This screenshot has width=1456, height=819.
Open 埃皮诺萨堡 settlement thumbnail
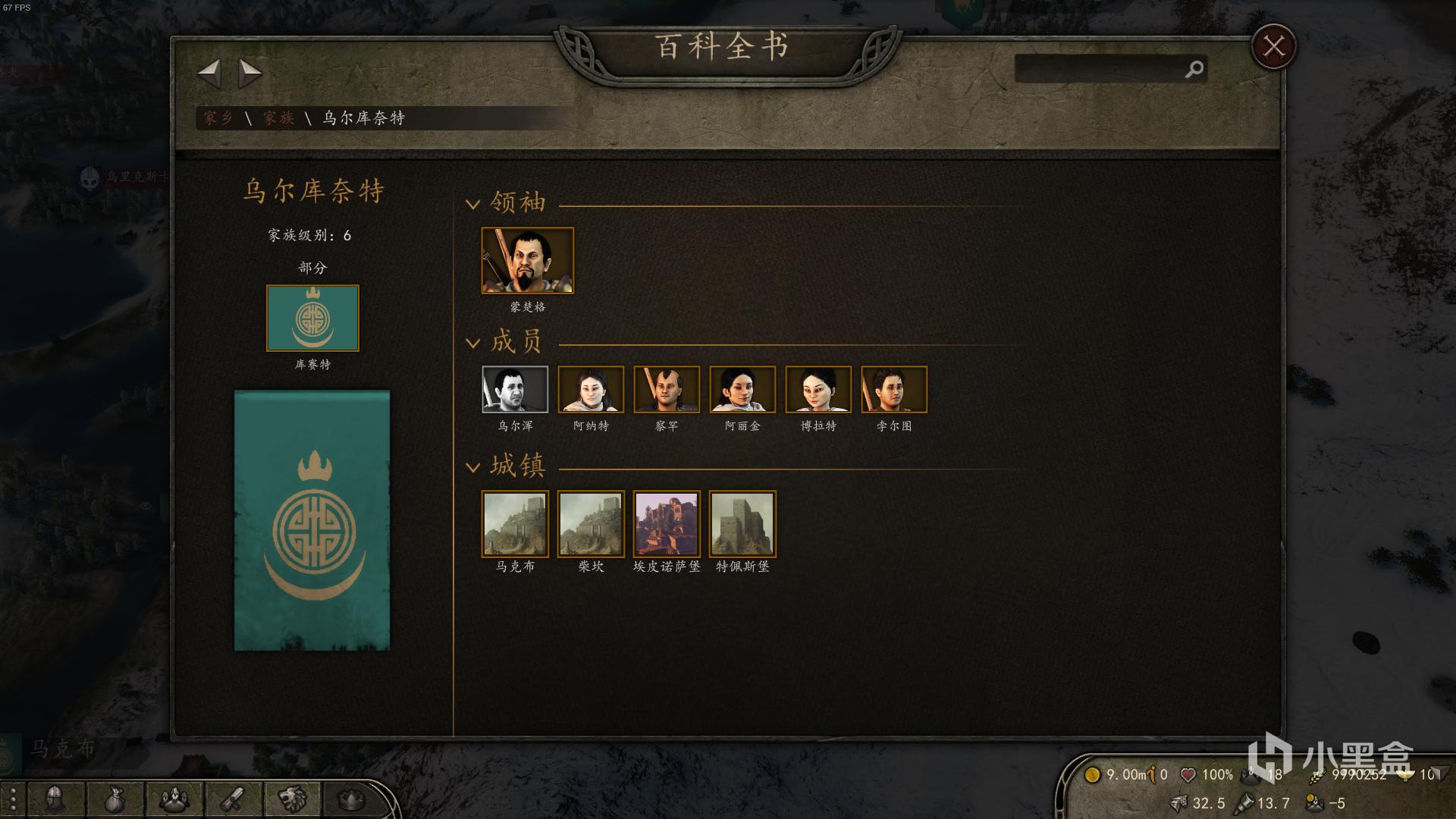tap(667, 524)
